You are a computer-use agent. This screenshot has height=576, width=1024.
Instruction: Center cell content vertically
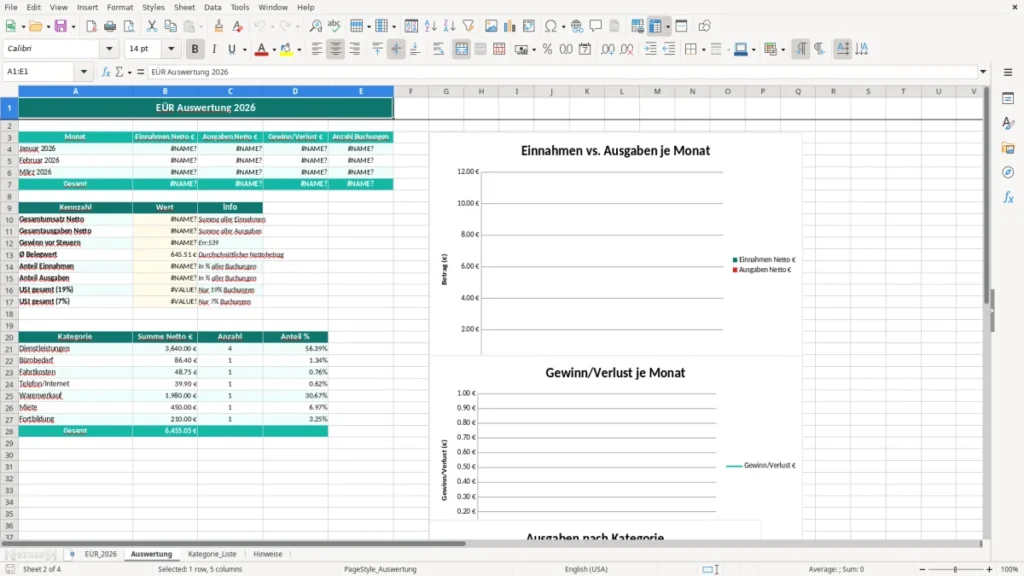click(x=396, y=49)
